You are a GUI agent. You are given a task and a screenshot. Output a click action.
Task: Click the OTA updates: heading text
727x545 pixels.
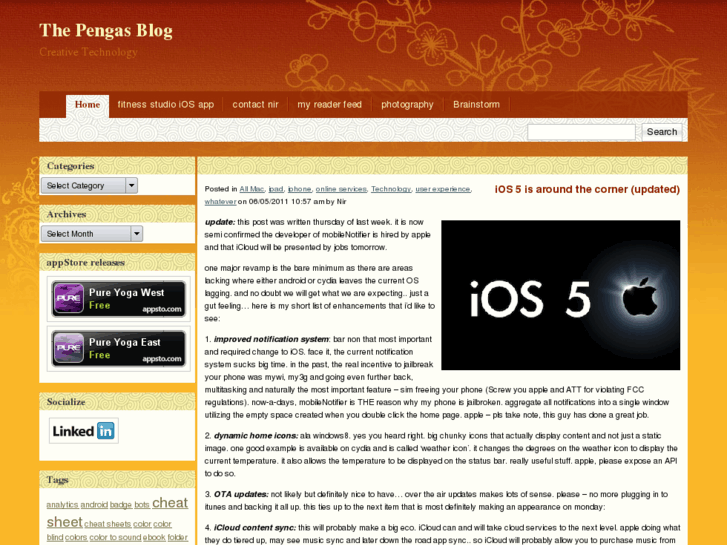click(x=241, y=494)
